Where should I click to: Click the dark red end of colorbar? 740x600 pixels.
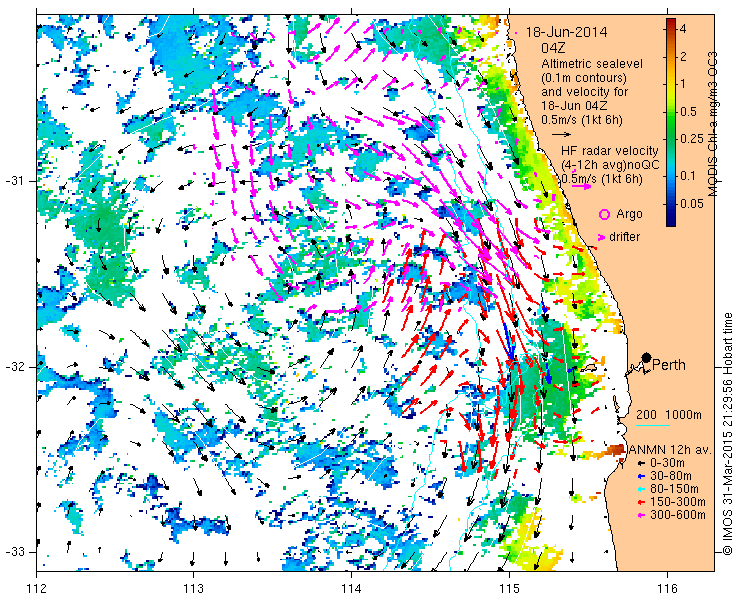pos(671,24)
